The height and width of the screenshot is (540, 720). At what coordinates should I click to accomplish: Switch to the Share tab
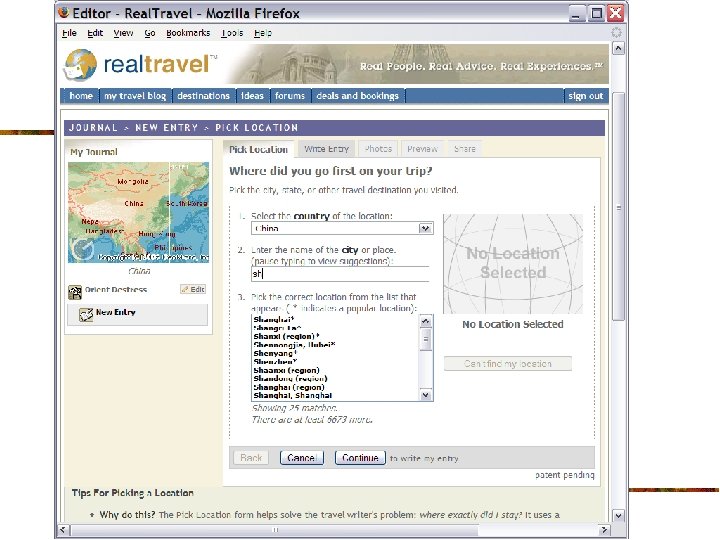(x=465, y=149)
